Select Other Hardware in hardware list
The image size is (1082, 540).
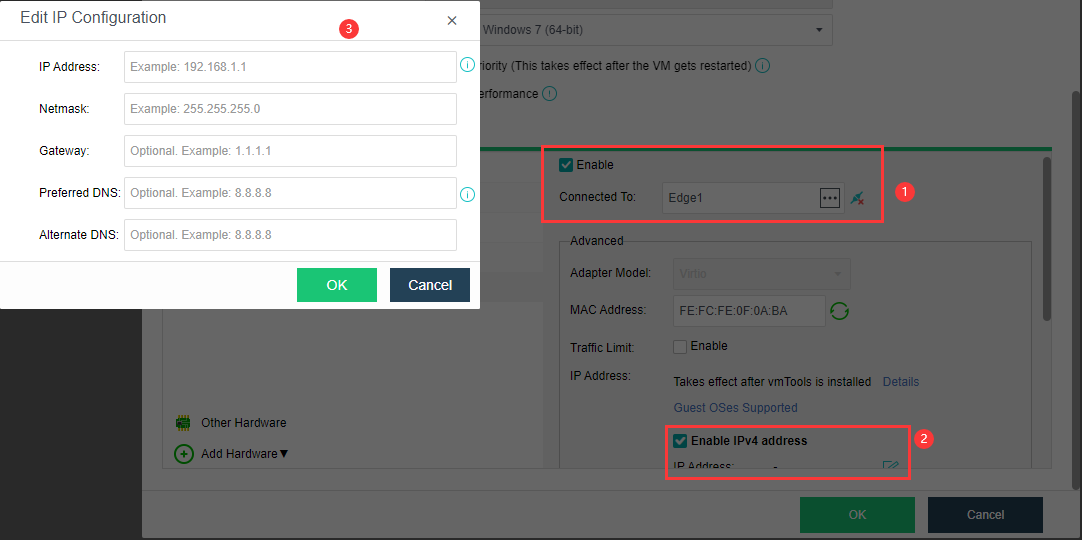coord(243,423)
